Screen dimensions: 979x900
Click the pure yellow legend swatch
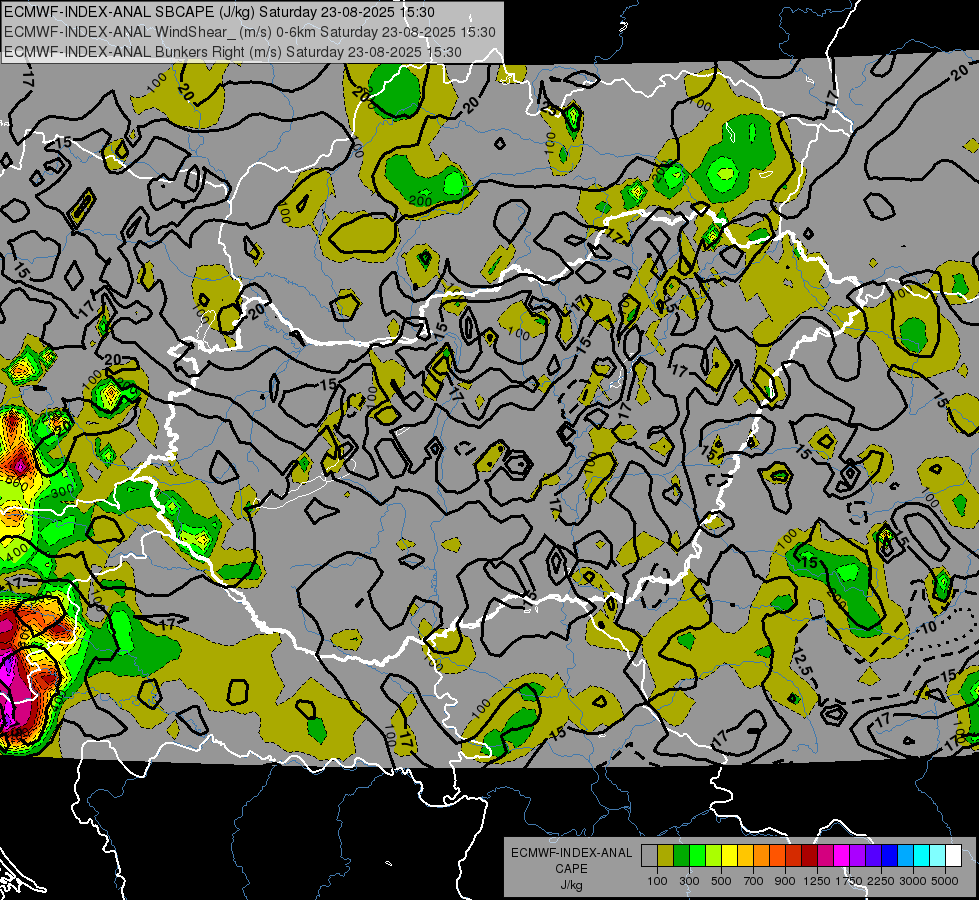(x=729, y=855)
